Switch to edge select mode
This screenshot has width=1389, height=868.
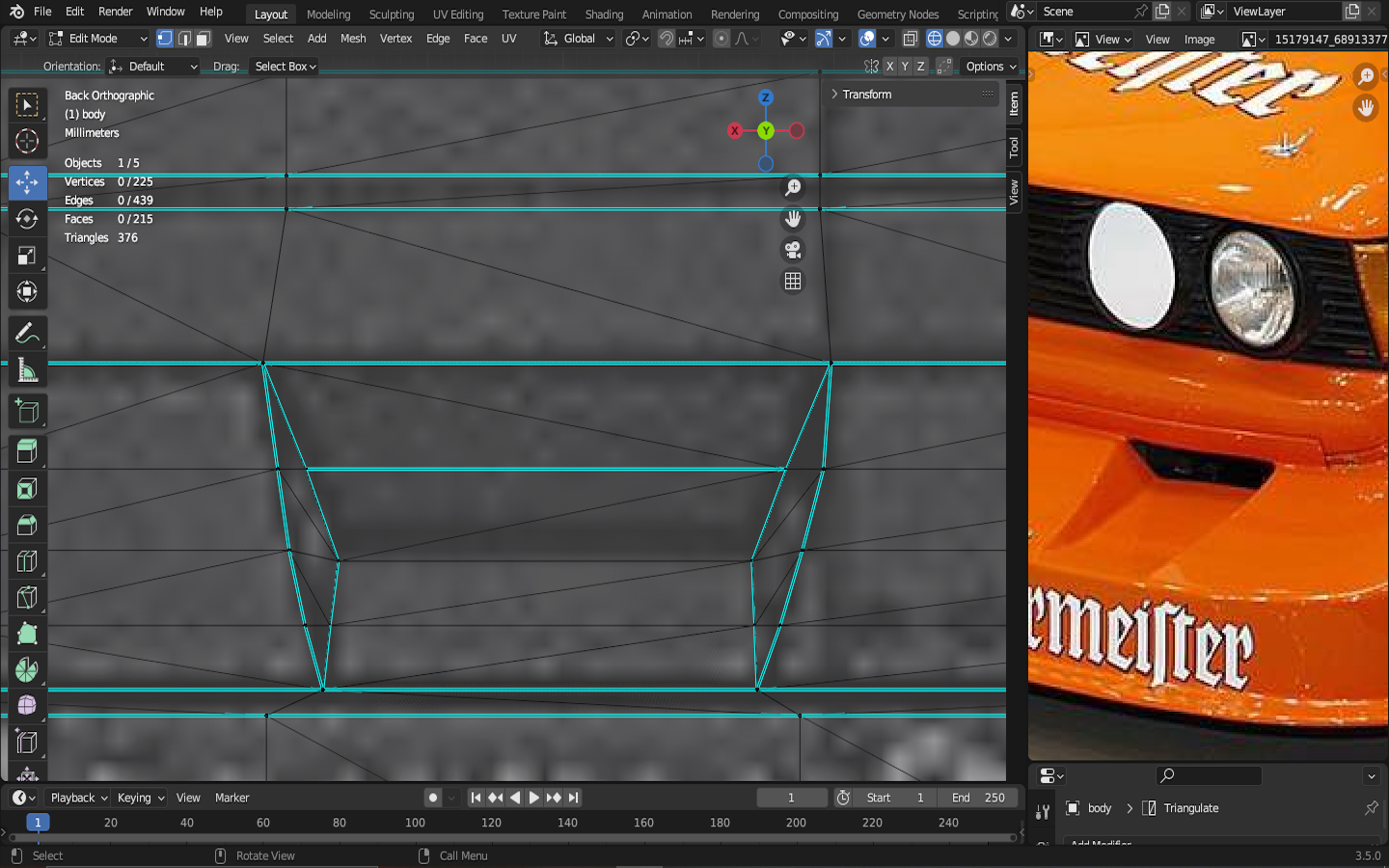pyautogui.click(x=183, y=39)
